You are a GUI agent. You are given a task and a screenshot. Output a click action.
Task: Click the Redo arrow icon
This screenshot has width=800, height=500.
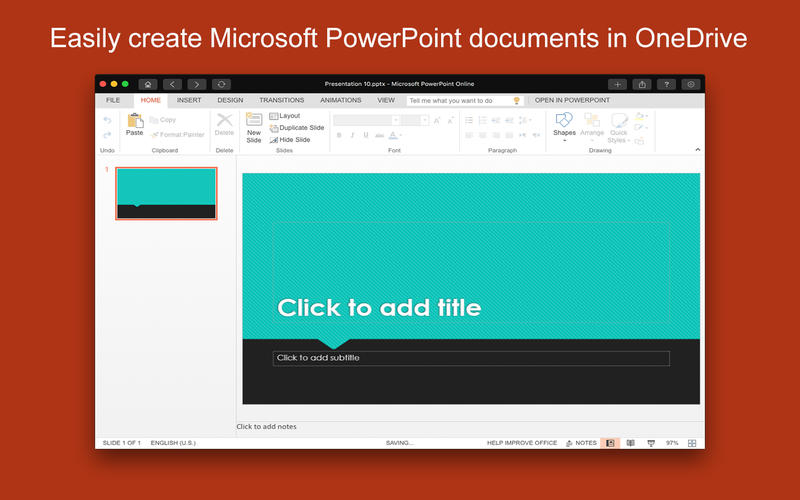pyautogui.click(x=107, y=135)
